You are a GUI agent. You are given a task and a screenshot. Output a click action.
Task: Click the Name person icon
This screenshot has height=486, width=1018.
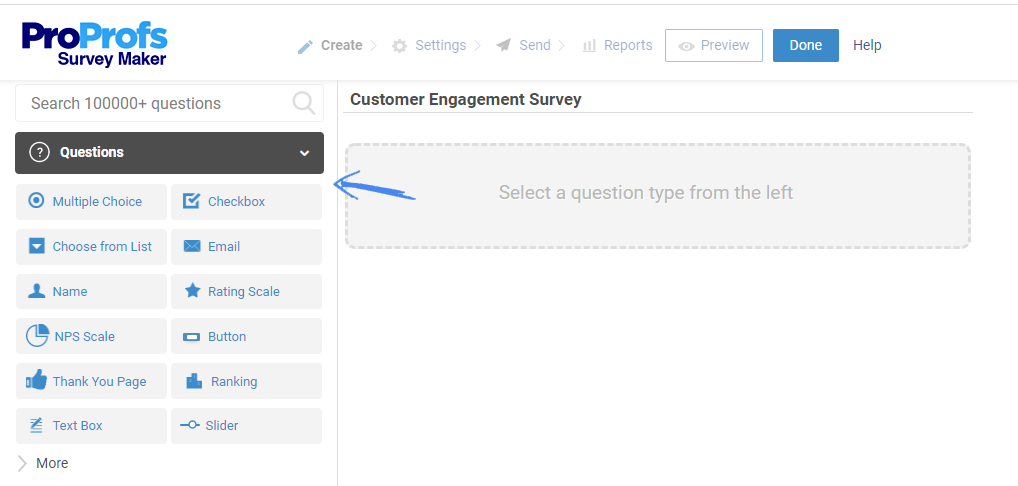click(x=36, y=291)
